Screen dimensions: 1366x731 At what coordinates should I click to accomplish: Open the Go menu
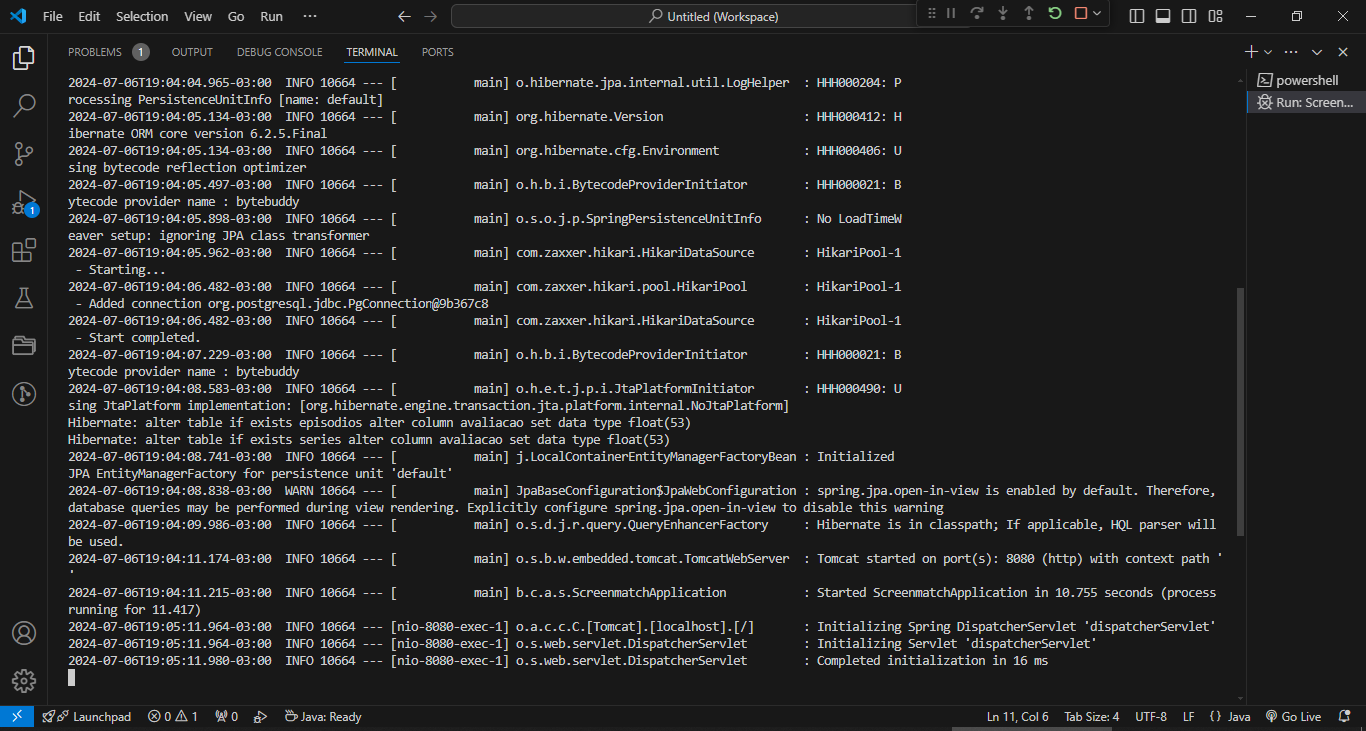click(236, 16)
